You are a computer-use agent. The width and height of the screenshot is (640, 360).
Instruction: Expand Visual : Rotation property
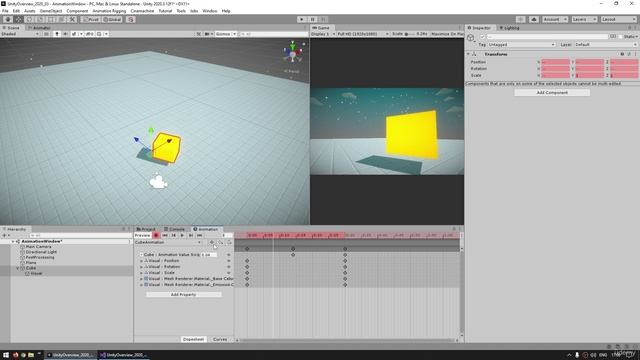(142, 267)
